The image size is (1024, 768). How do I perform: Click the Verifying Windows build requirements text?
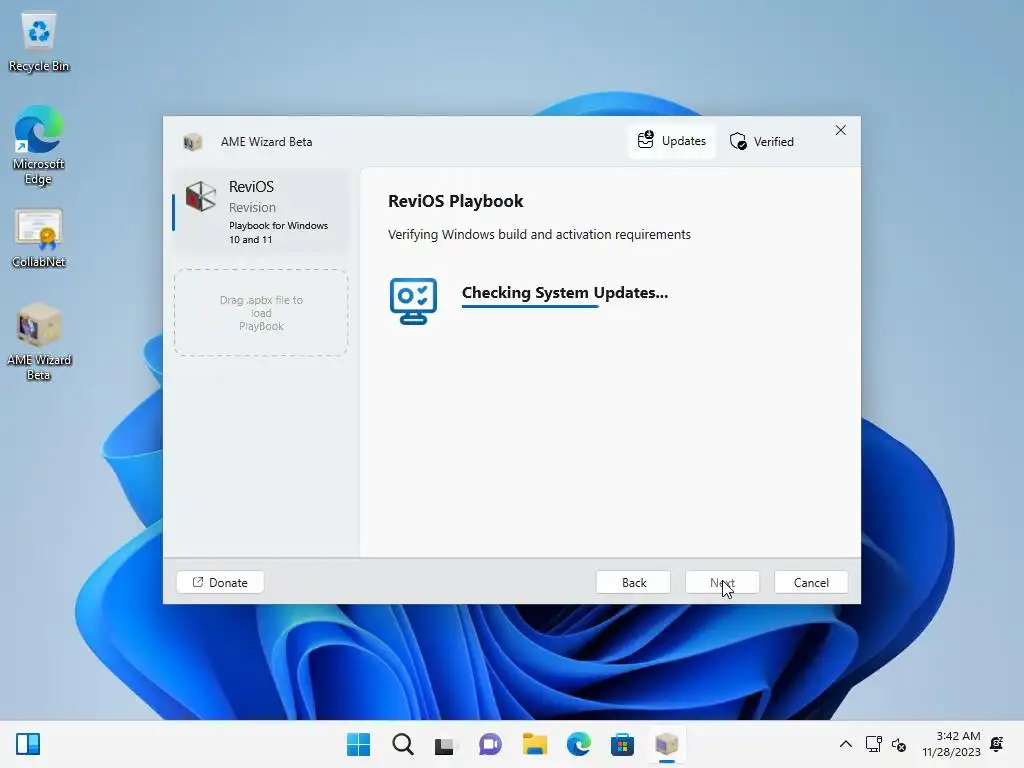click(x=539, y=234)
